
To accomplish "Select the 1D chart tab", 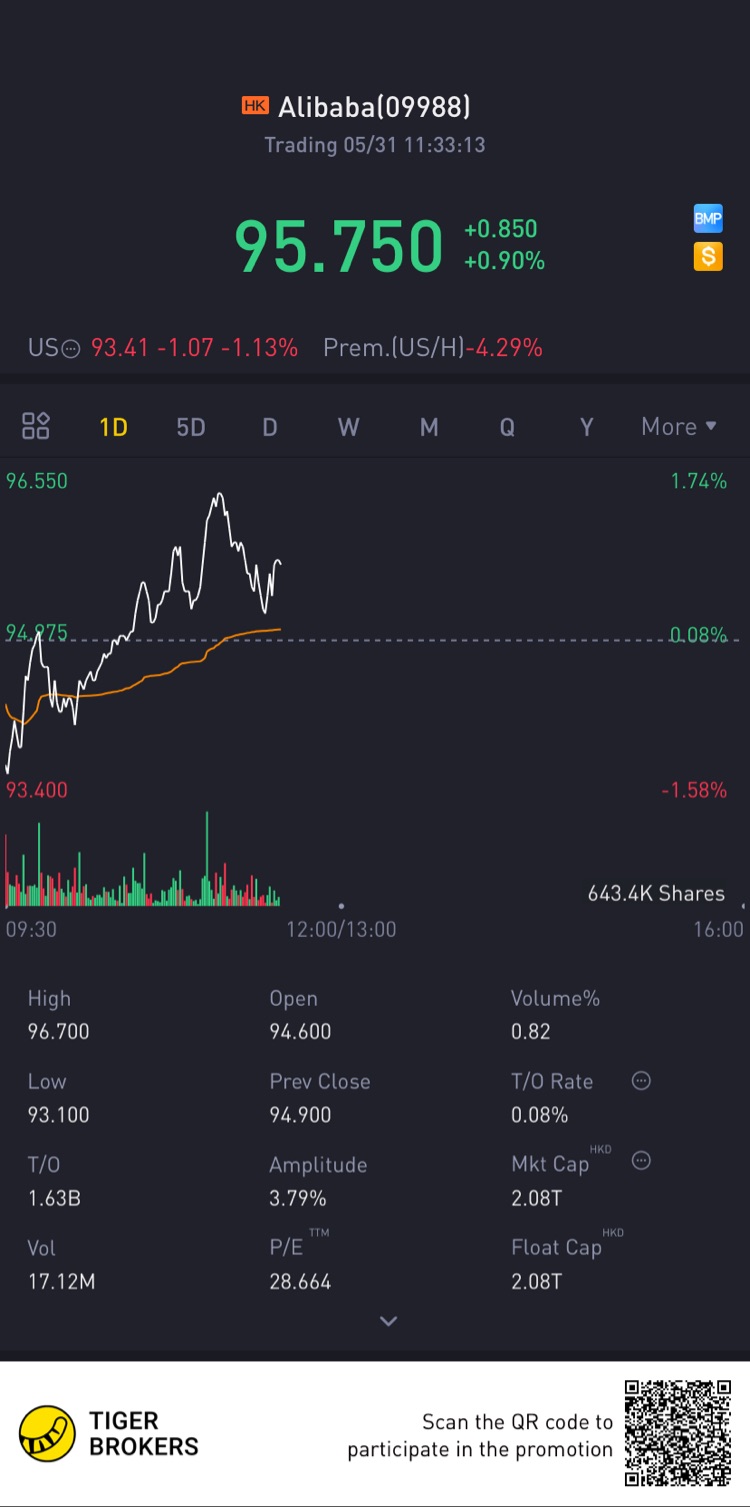I will pos(113,427).
